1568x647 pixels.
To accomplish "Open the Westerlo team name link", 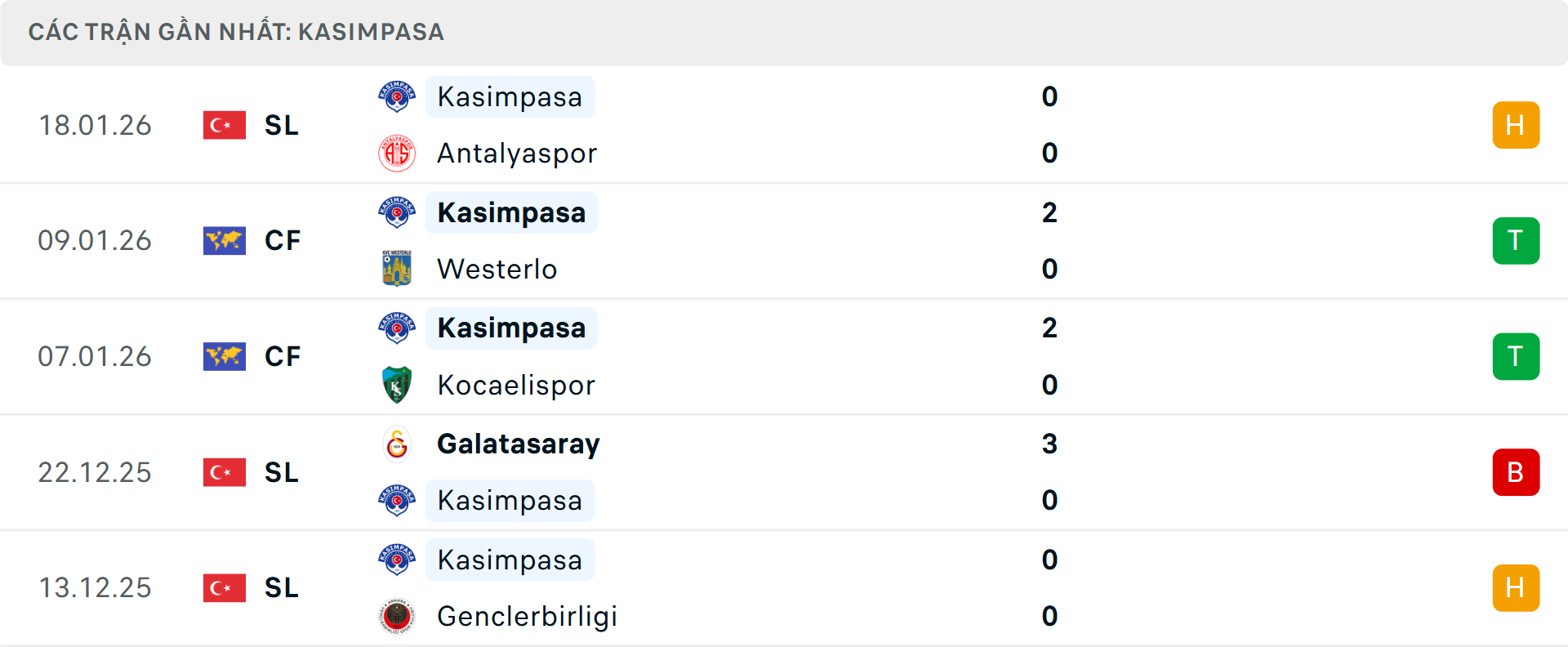I will (x=497, y=268).
